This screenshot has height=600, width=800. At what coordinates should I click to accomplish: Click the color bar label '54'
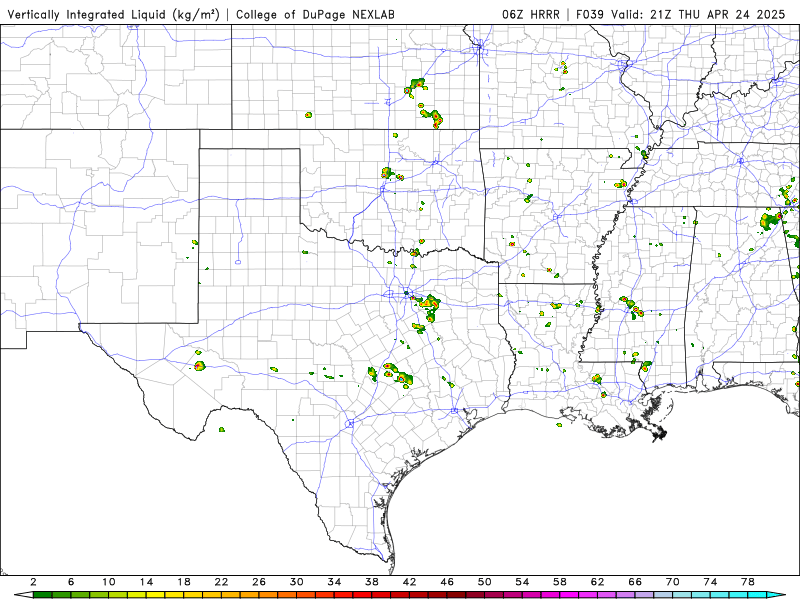pyautogui.click(x=522, y=582)
